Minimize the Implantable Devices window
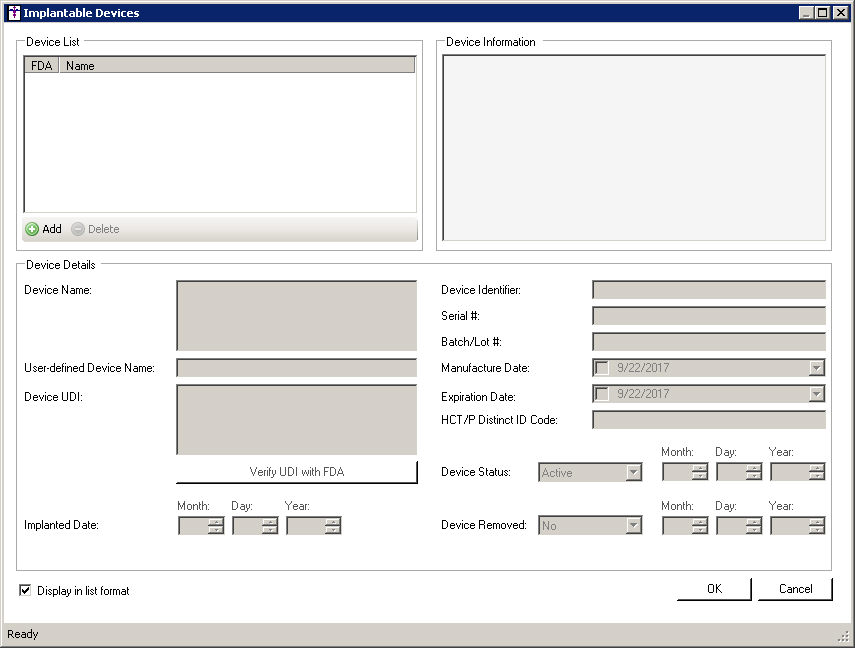Viewport: 855px width, 648px height. [x=807, y=13]
